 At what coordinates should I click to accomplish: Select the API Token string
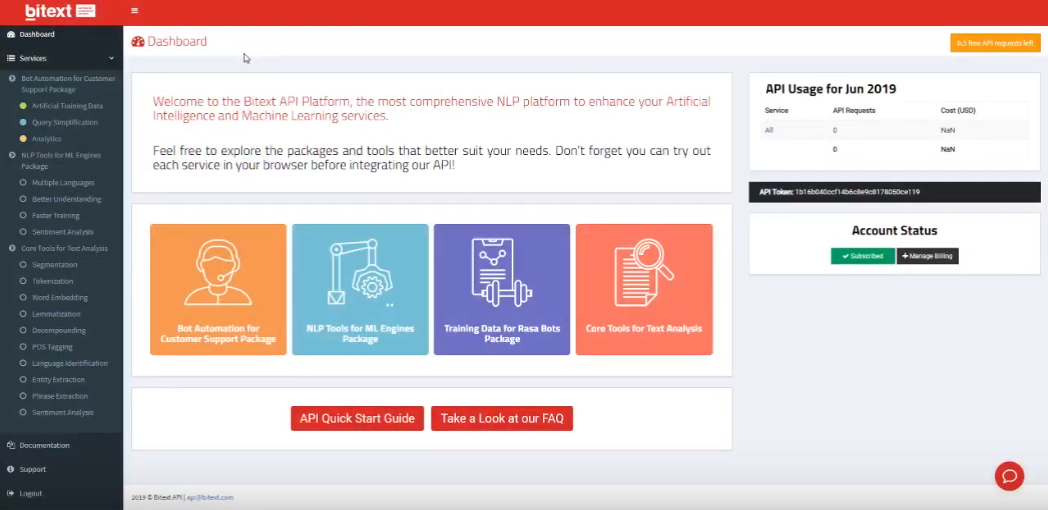(x=857, y=192)
